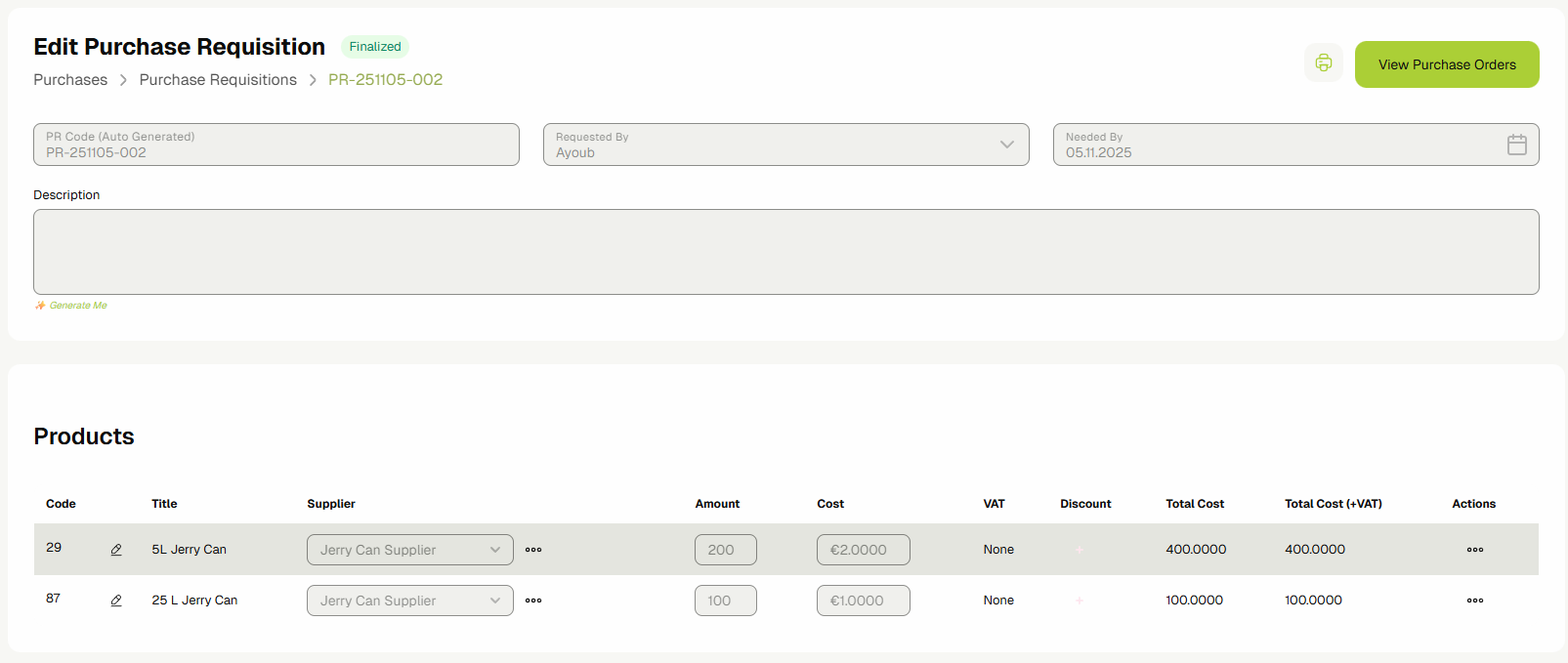Click into the Description text area
This screenshot has height=663, width=1568.
(x=785, y=252)
